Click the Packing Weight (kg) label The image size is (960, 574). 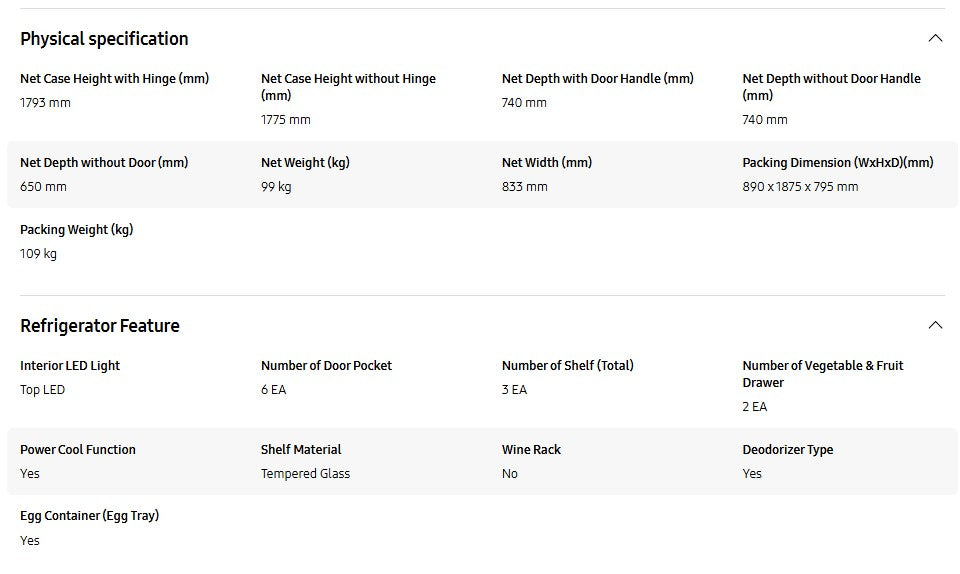click(76, 230)
